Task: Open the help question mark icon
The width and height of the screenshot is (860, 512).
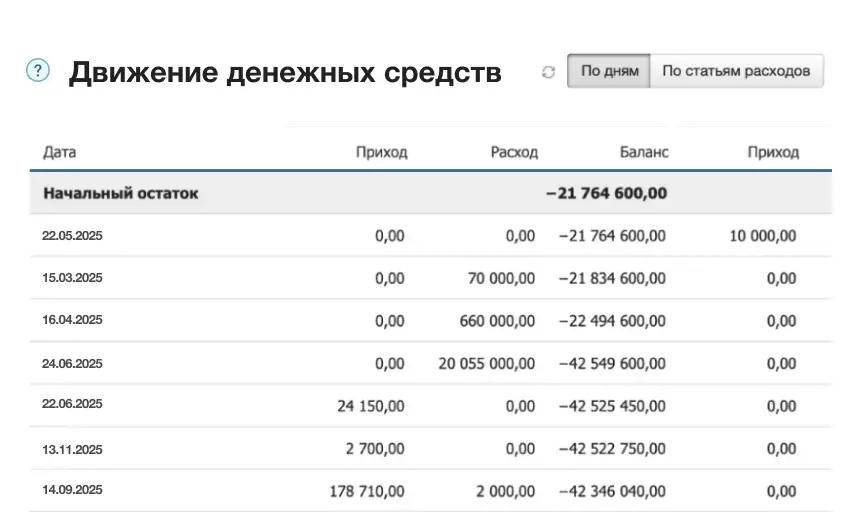Action: click(38, 70)
